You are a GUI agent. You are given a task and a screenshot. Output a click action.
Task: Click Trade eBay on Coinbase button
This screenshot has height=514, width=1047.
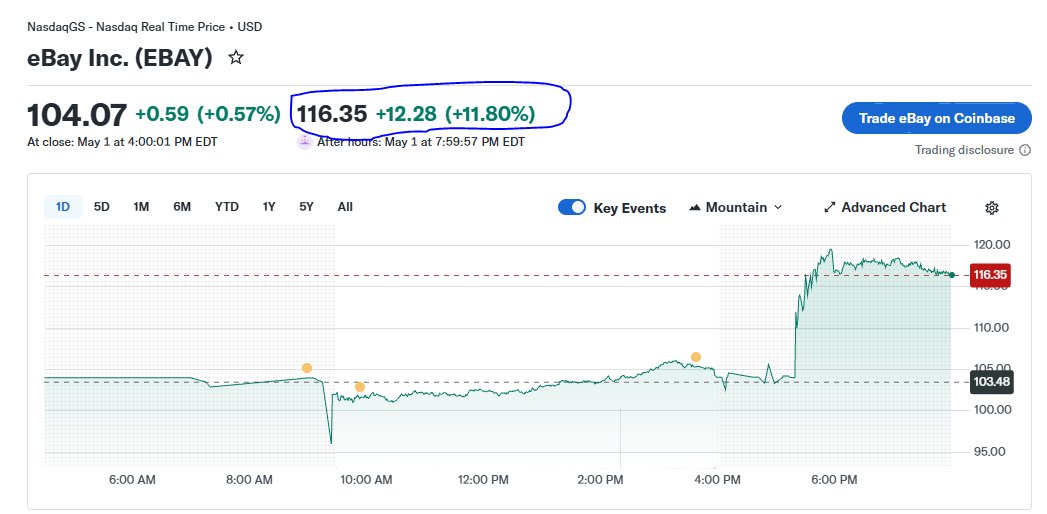[936, 118]
